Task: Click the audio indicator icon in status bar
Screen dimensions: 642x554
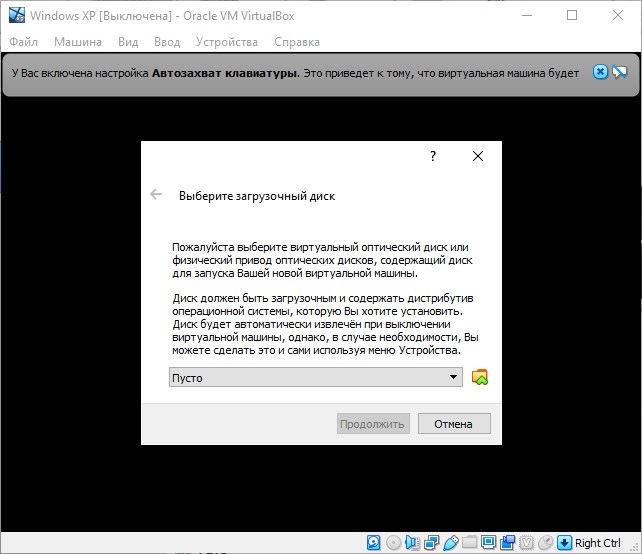Action: (x=413, y=543)
